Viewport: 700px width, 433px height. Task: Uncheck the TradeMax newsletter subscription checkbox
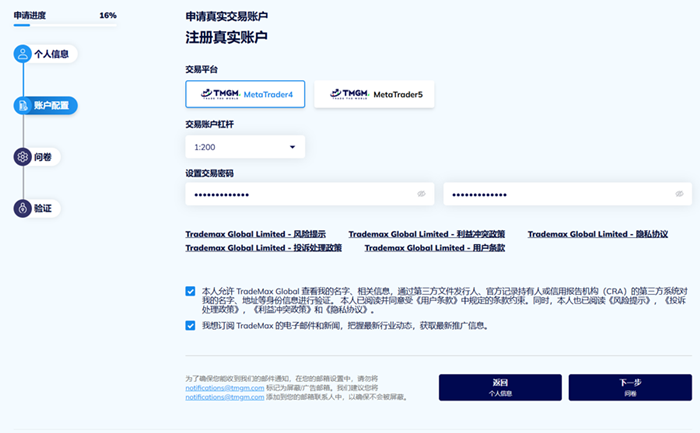pos(190,325)
